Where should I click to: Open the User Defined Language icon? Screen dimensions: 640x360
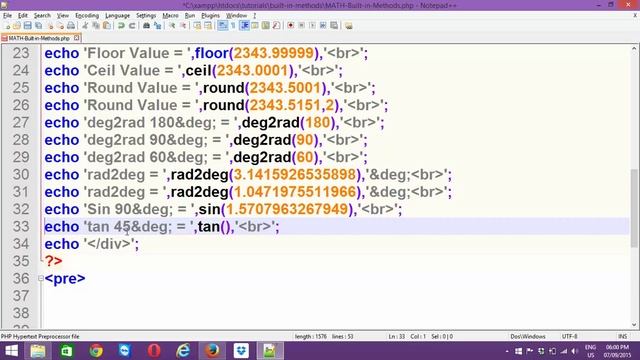pos(255,26)
